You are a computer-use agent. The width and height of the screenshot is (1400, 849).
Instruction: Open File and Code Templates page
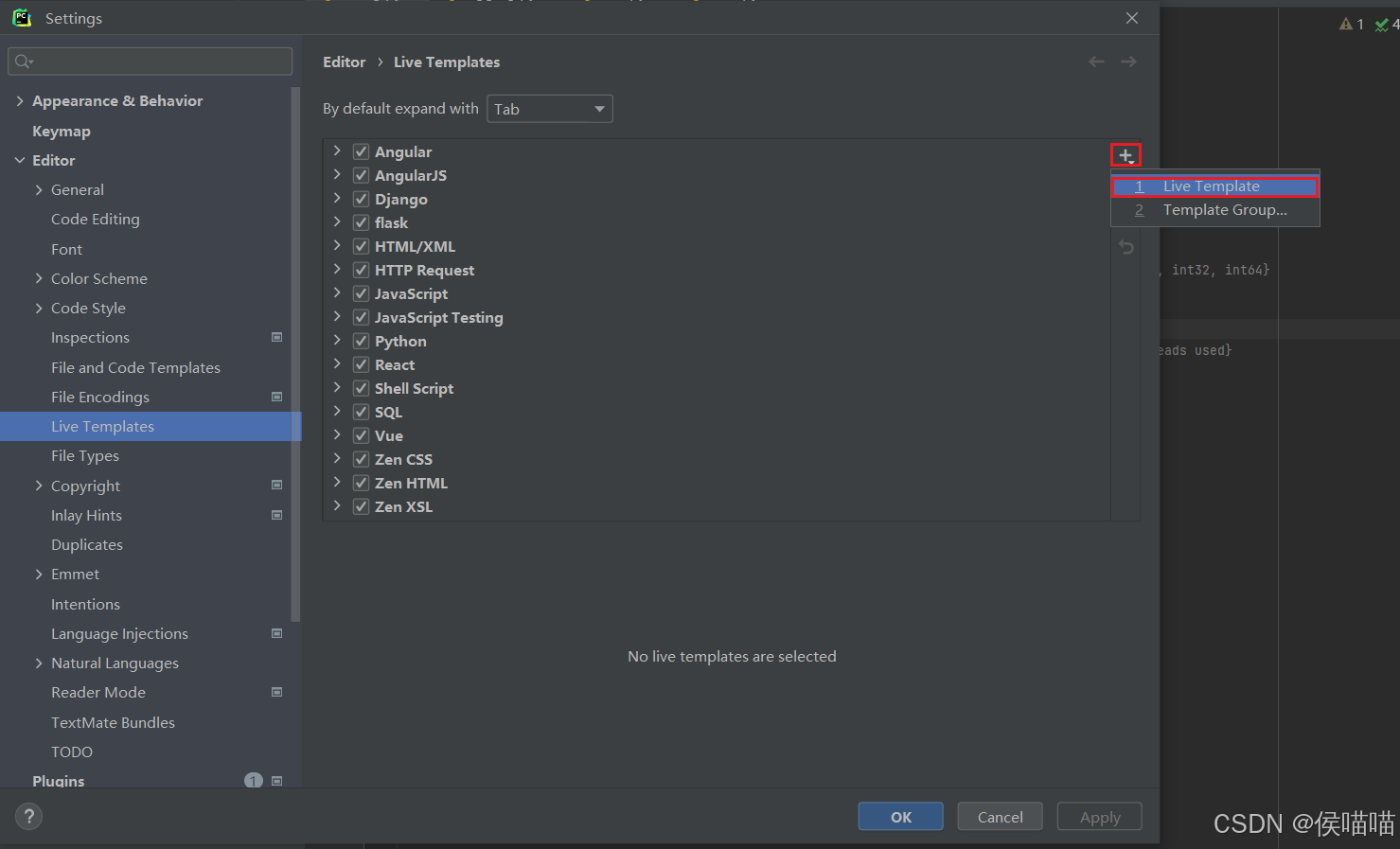click(135, 367)
